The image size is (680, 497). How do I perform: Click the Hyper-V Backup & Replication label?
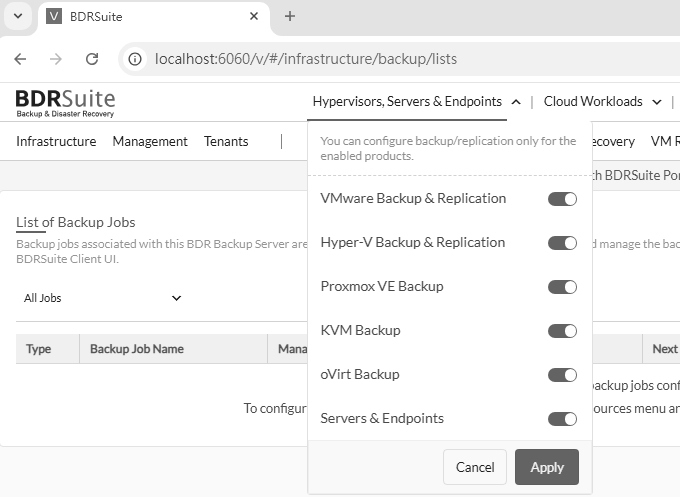tap(412, 242)
